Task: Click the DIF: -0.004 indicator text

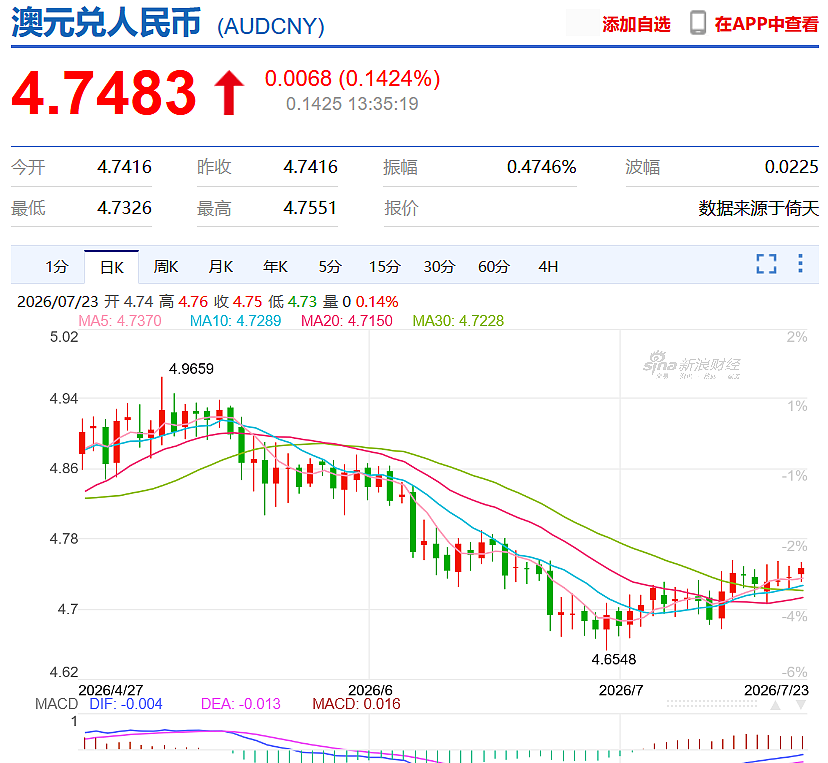Action: click(x=126, y=704)
